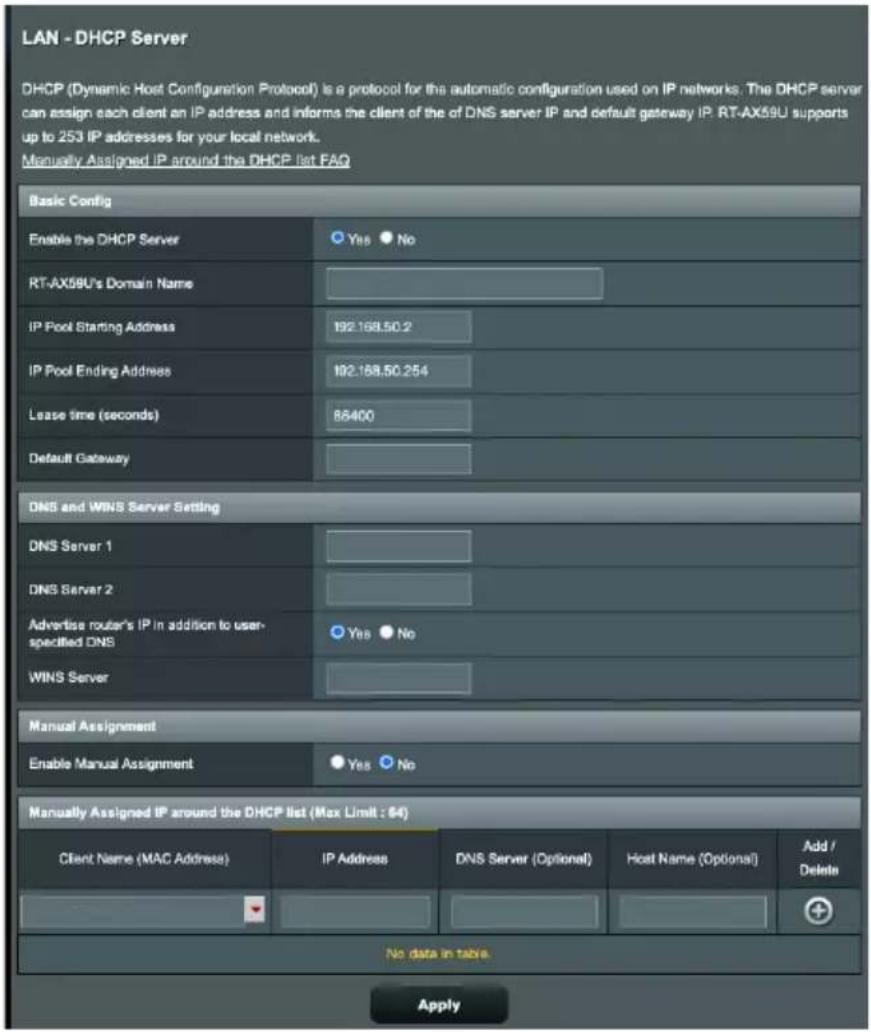The width and height of the screenshot is (871, 1032).
Task: Click the DNS Server 2 field
Action: (x=398, y=590)
